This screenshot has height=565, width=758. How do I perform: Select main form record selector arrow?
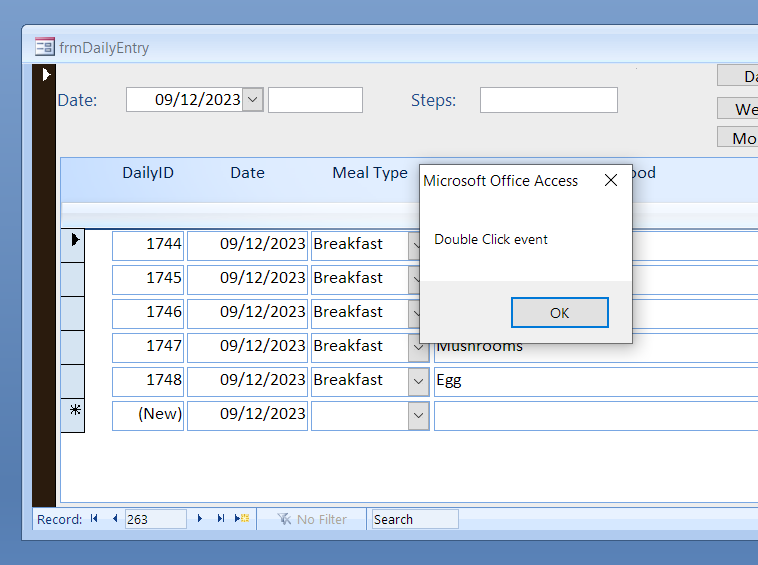(46, 75)
